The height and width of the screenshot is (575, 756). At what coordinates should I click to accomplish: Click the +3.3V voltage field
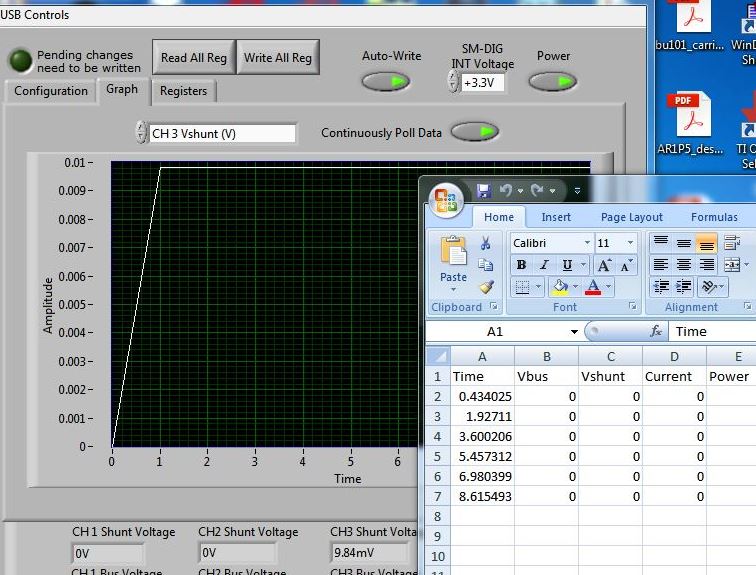(x=482, y=82)
